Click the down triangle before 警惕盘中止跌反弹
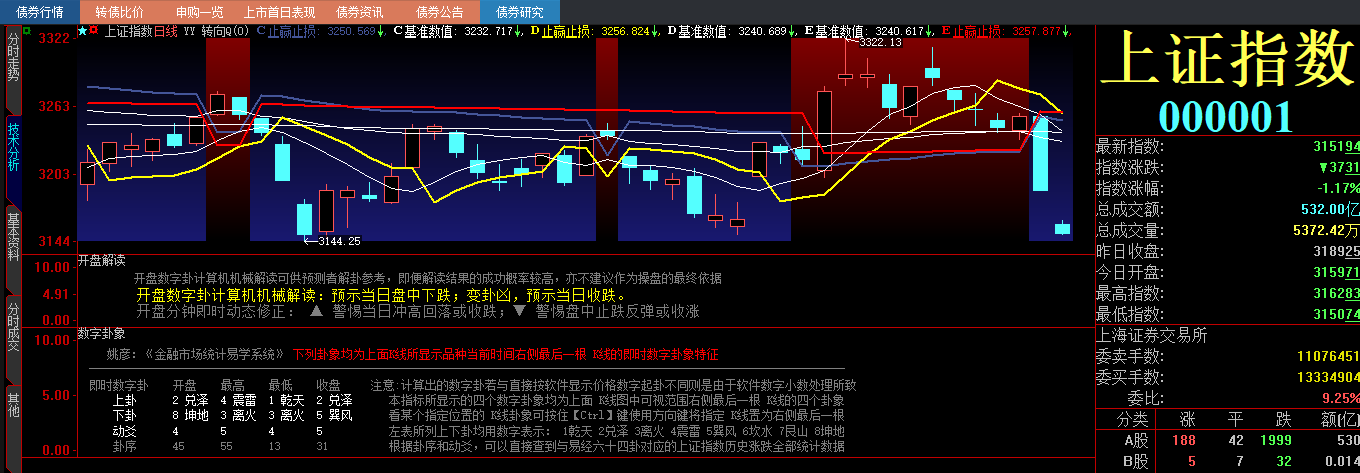This screenshot has width=1360, height=473. [x=518, y=311]
